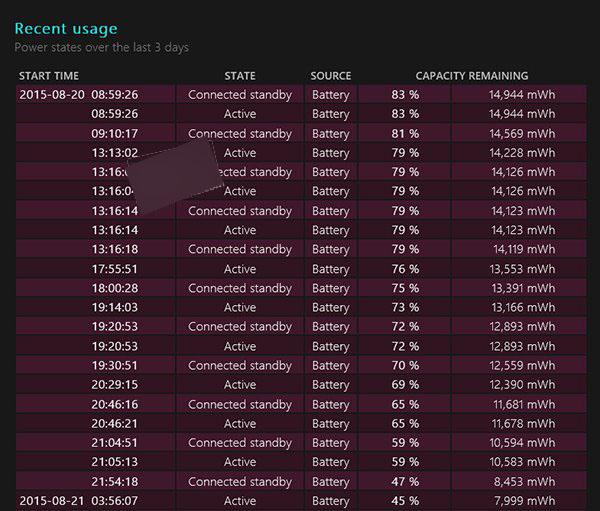Click the 18:00:28 start time entry
The width and height of the screenshot is (600, 511).
(115, 288)
